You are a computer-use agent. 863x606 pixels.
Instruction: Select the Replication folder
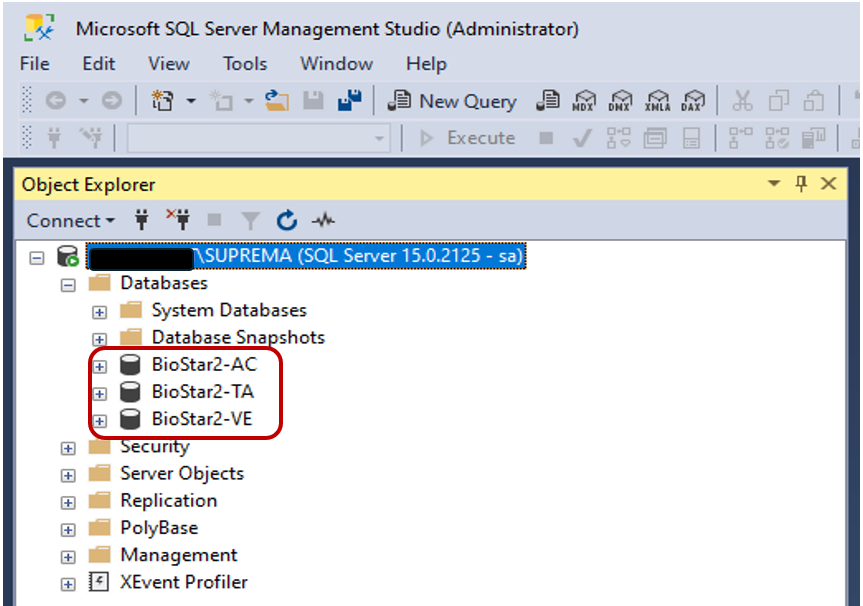coord(168,501)
